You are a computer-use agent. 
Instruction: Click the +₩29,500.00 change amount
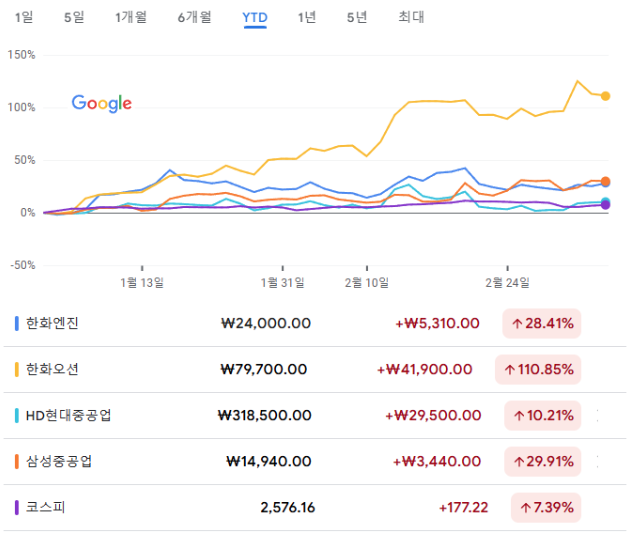433,416
